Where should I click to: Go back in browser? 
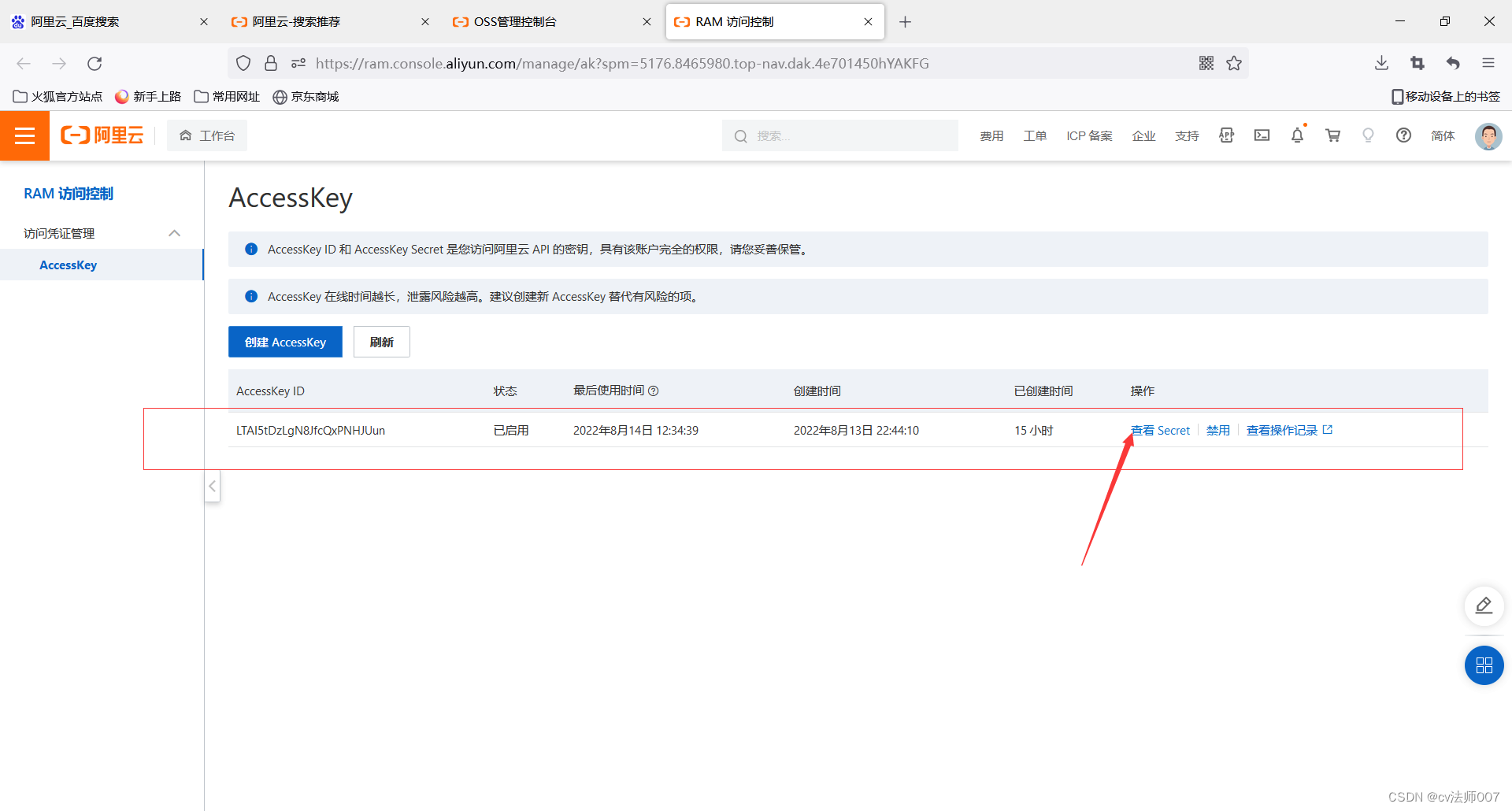(24, 63)
